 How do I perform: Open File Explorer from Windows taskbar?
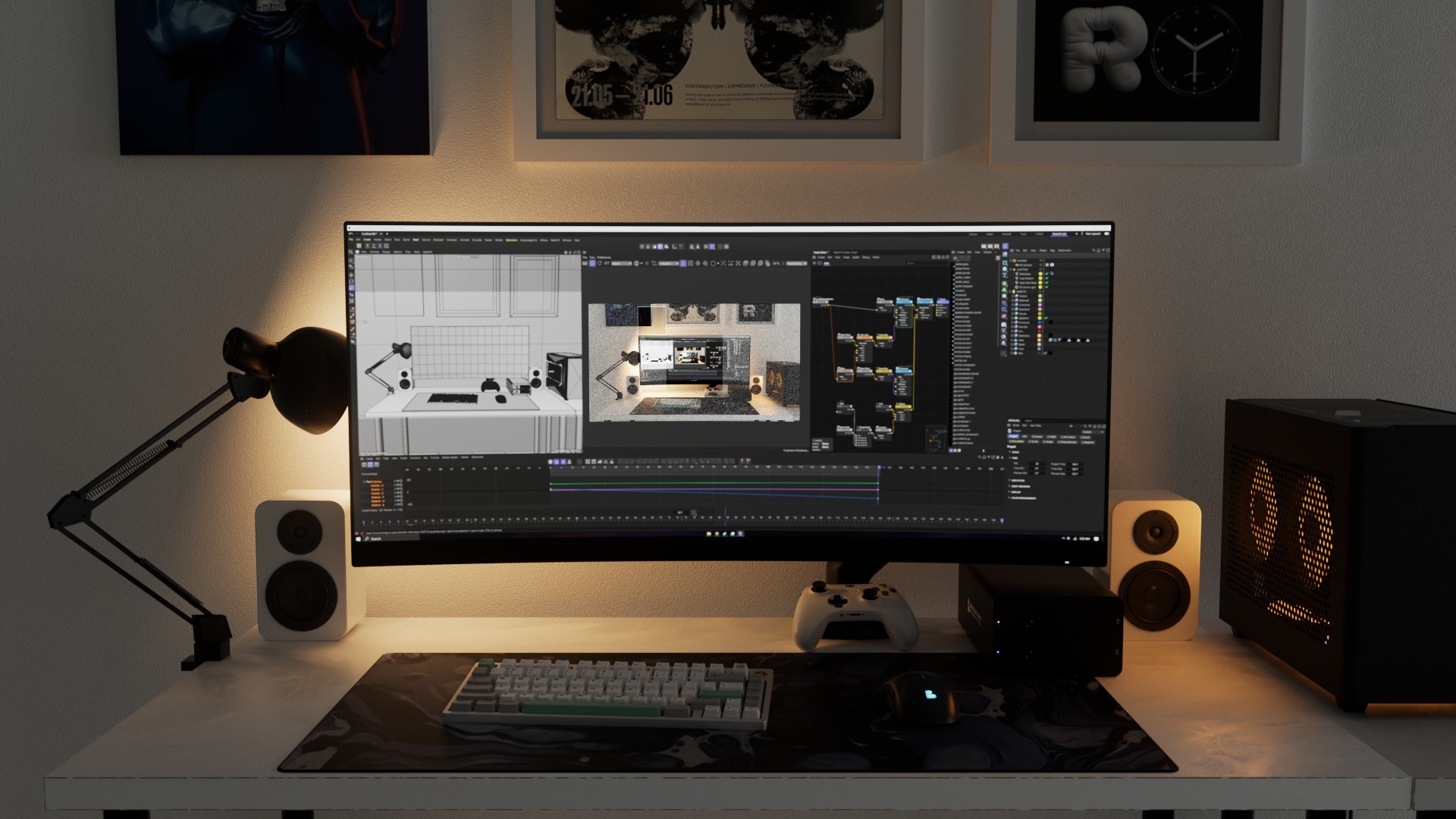pyautogui.click(x=708, y=533)
